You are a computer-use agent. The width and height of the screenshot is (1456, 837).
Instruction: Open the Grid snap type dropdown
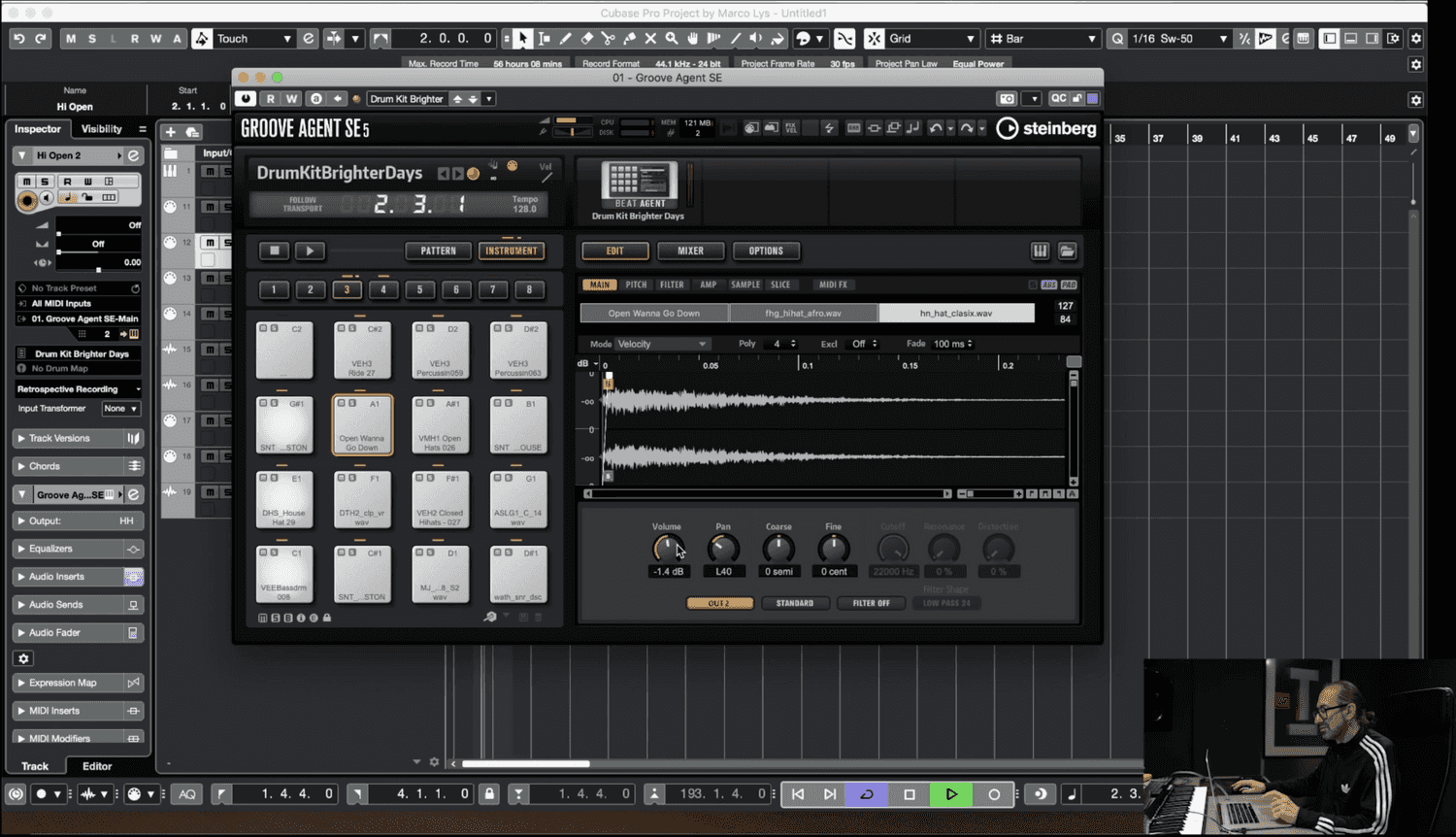[x=932, y=38]
